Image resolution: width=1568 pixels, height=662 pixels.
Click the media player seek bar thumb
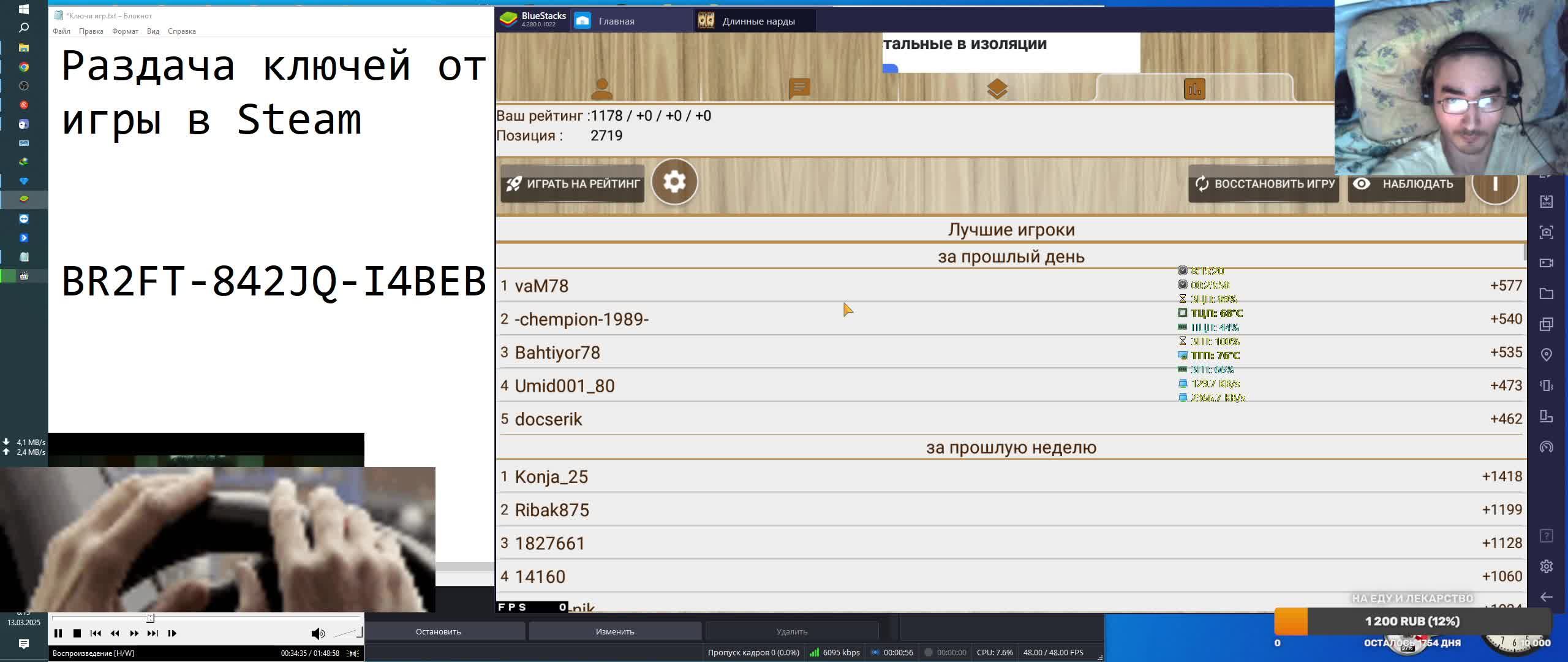[150, 618]
